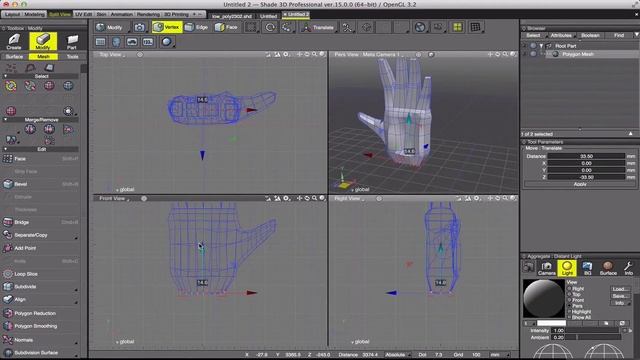Click the camera icon in top toolbar
Image resolution: width=640 pixels, height=360 pixels.
(140, 27)
